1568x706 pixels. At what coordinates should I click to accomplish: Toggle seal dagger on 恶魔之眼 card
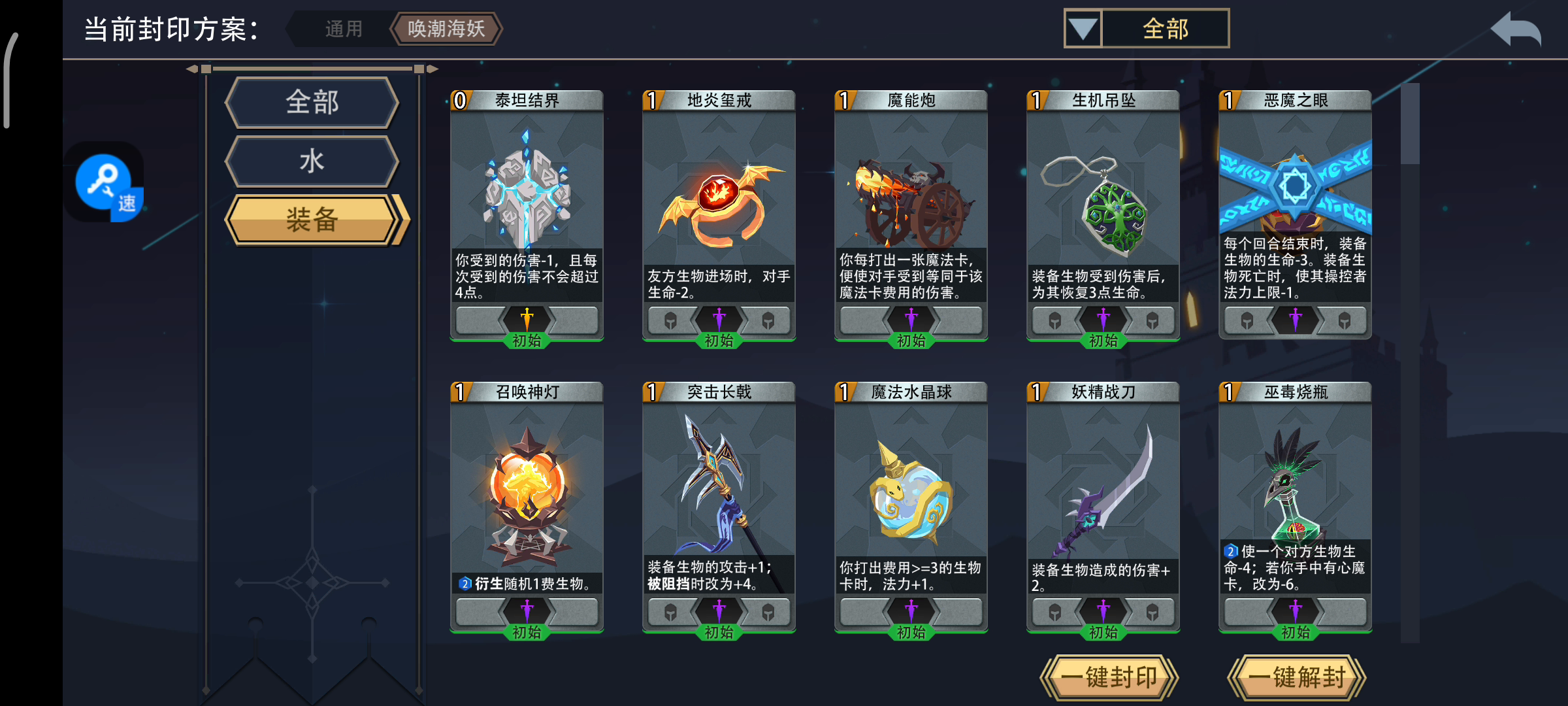1295,320
